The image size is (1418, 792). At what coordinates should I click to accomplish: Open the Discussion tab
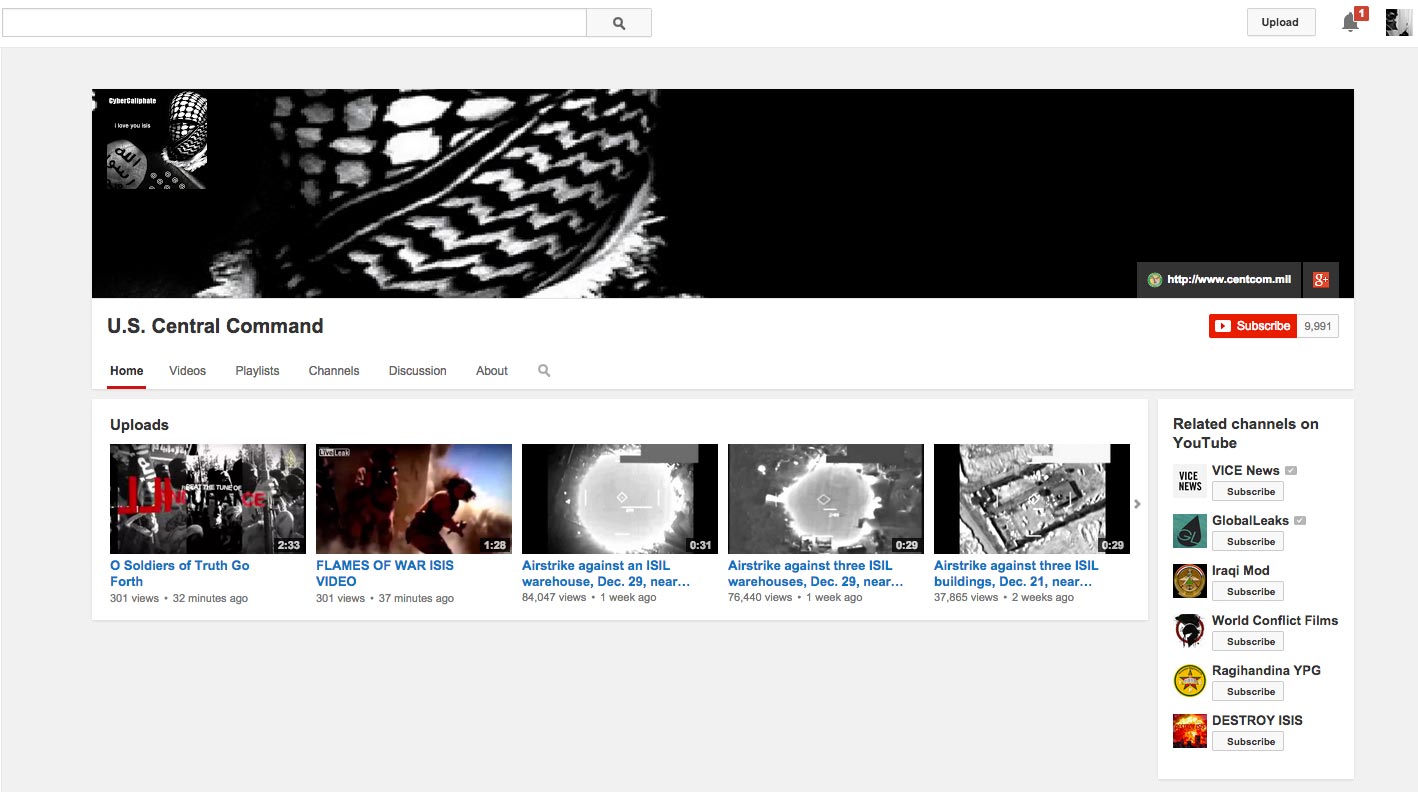pyautogui.click(x=417, y=371)
